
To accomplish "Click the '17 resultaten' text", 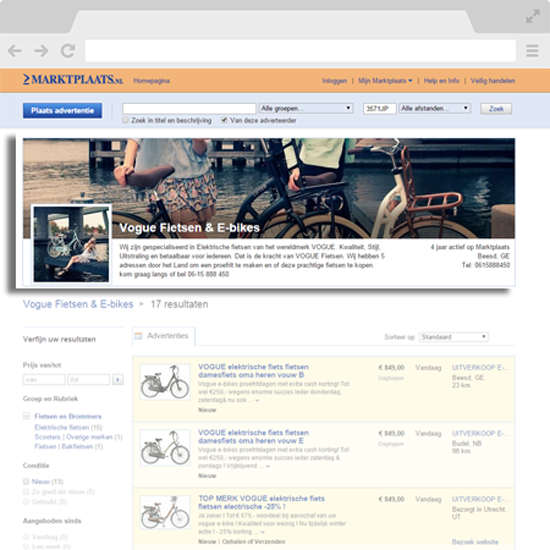I will pos(179,304).
